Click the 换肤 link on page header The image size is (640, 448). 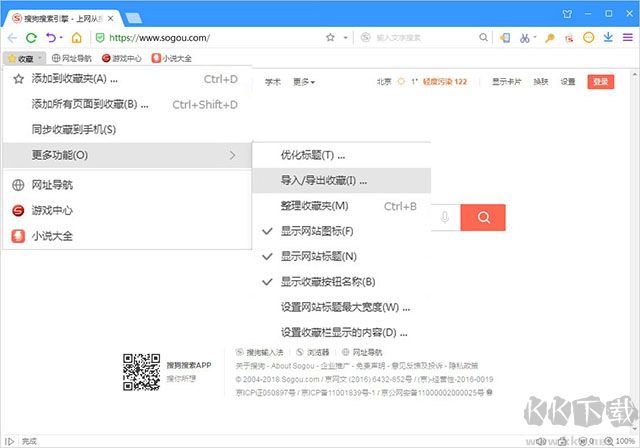541,82
